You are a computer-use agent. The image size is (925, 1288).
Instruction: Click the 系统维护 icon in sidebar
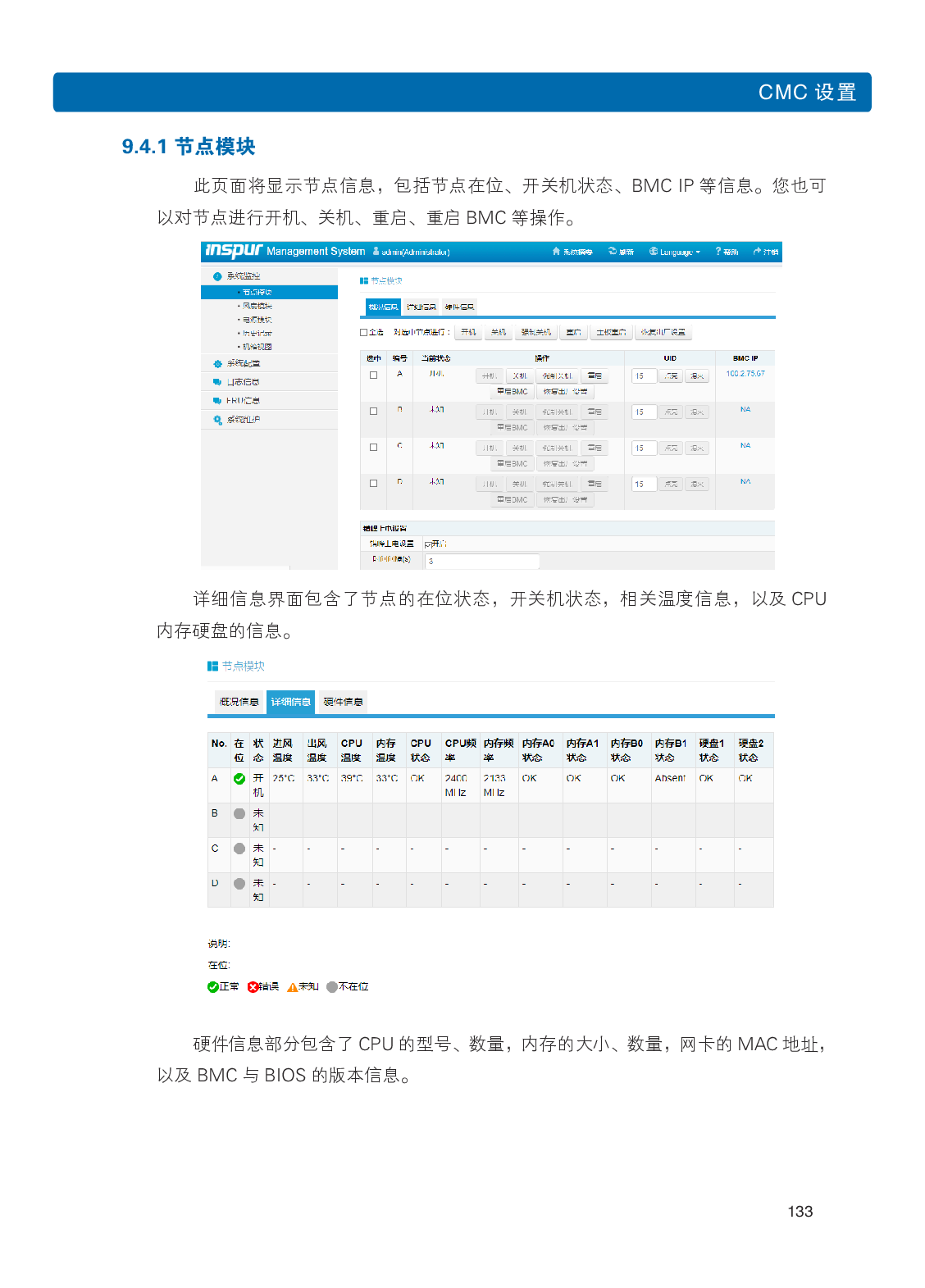[217, 420]
